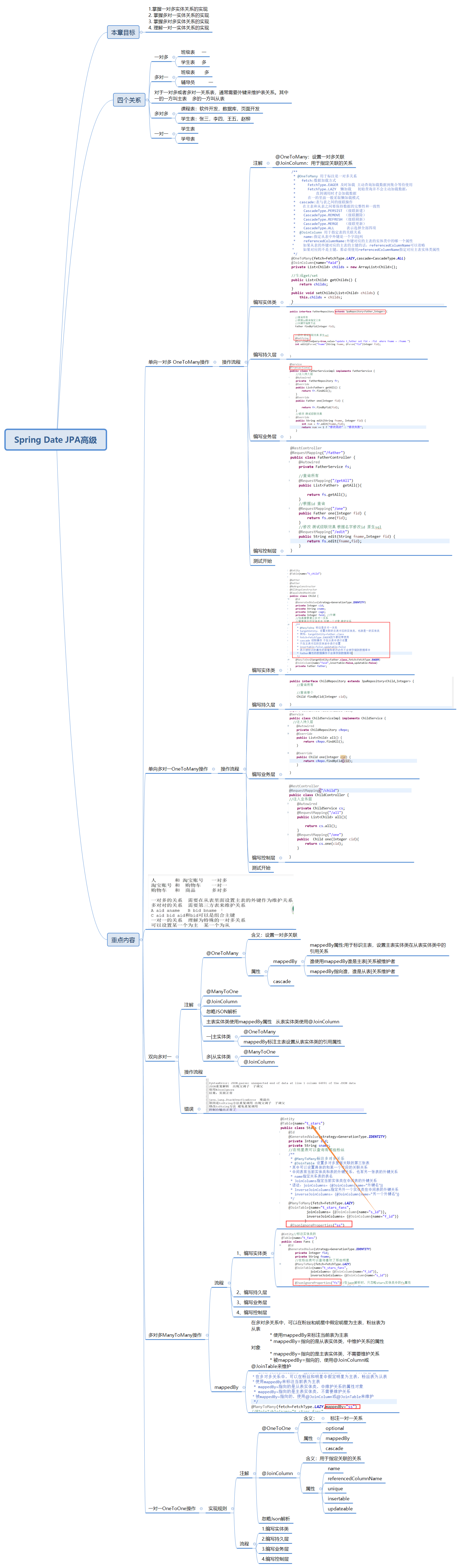Collapse the 错误 node toggle

[199, 1109]
